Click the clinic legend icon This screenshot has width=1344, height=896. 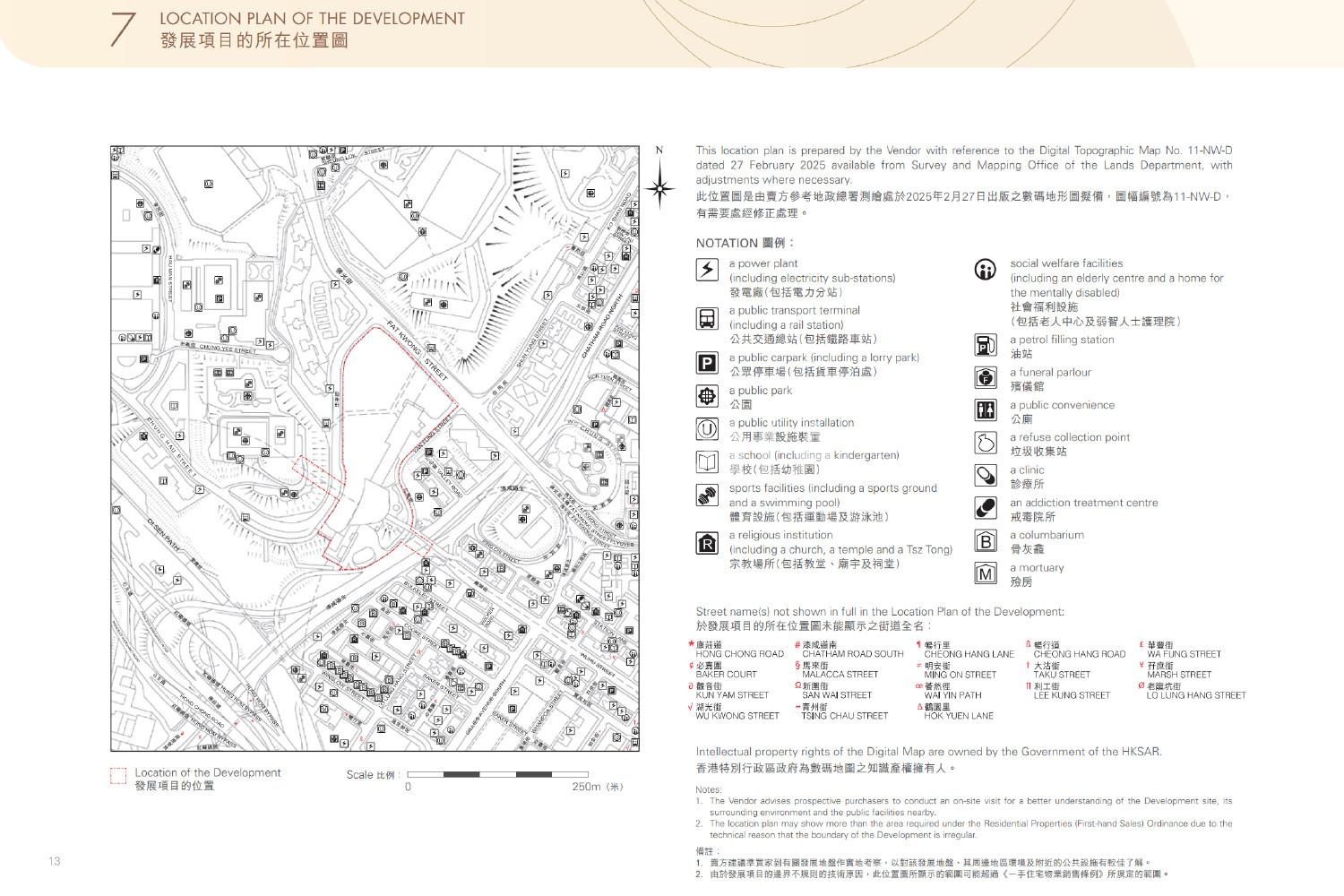986,475
